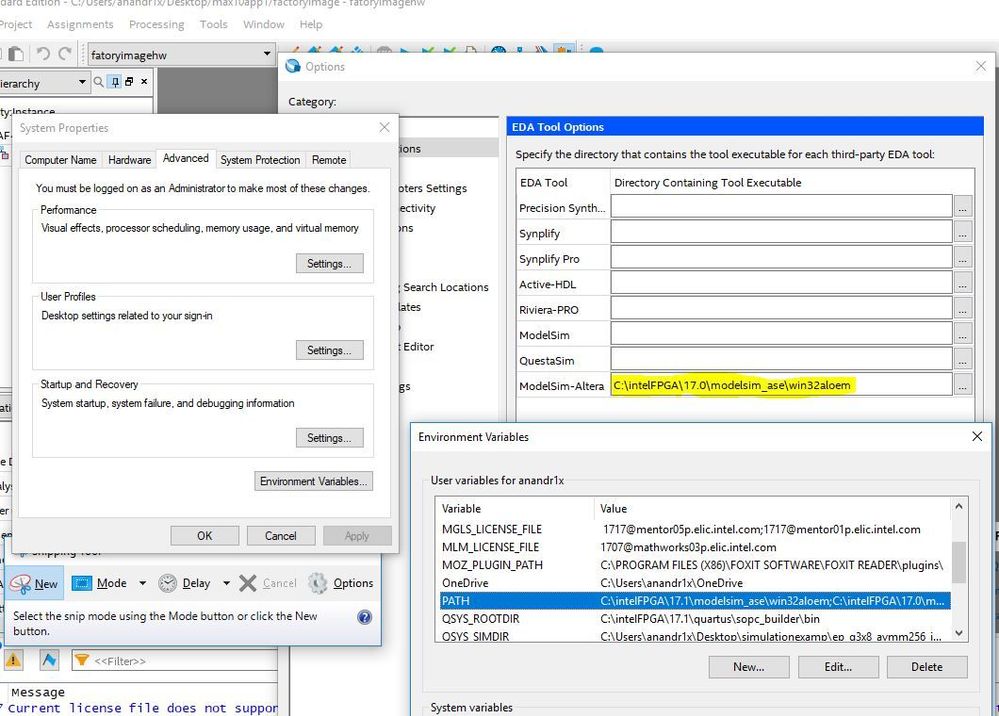Click the blue flag icon in the Messages panel

49,660
